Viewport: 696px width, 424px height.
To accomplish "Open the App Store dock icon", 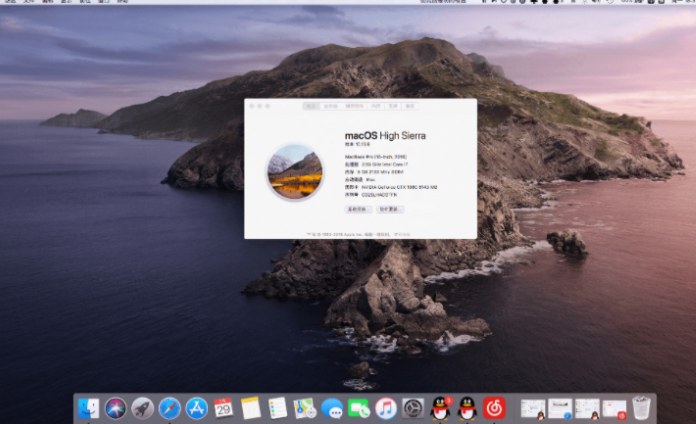I will point(197,408).
